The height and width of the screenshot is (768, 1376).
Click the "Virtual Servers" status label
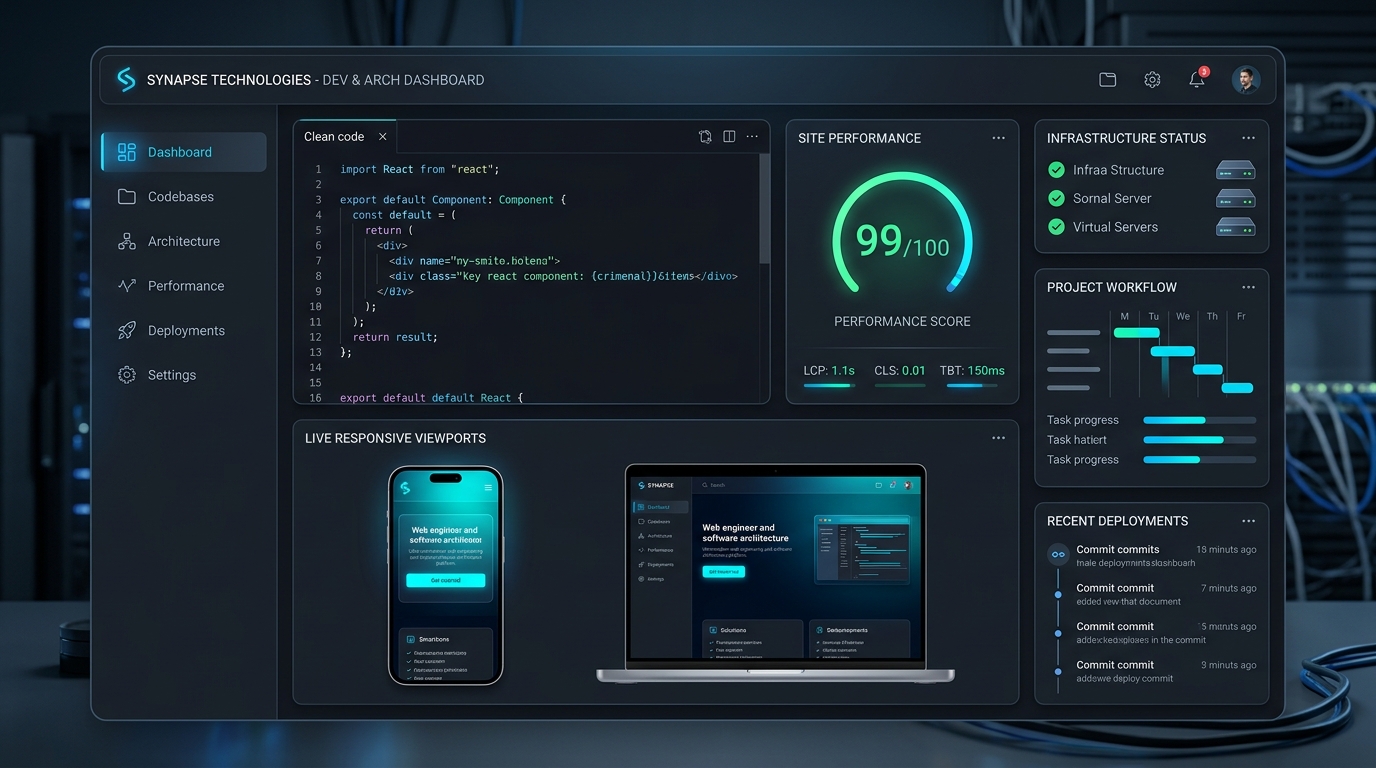pyautogui.click(x=1115, y=227)
